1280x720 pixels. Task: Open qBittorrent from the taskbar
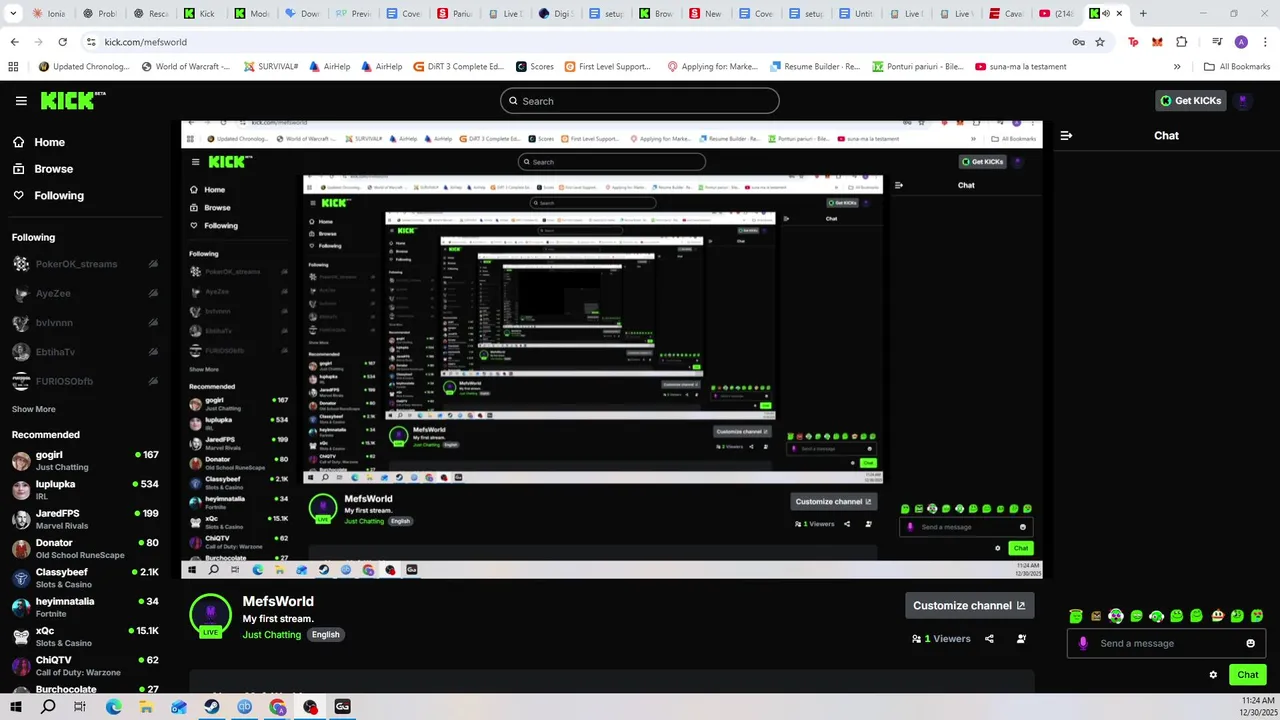click(x=245, y=707)
